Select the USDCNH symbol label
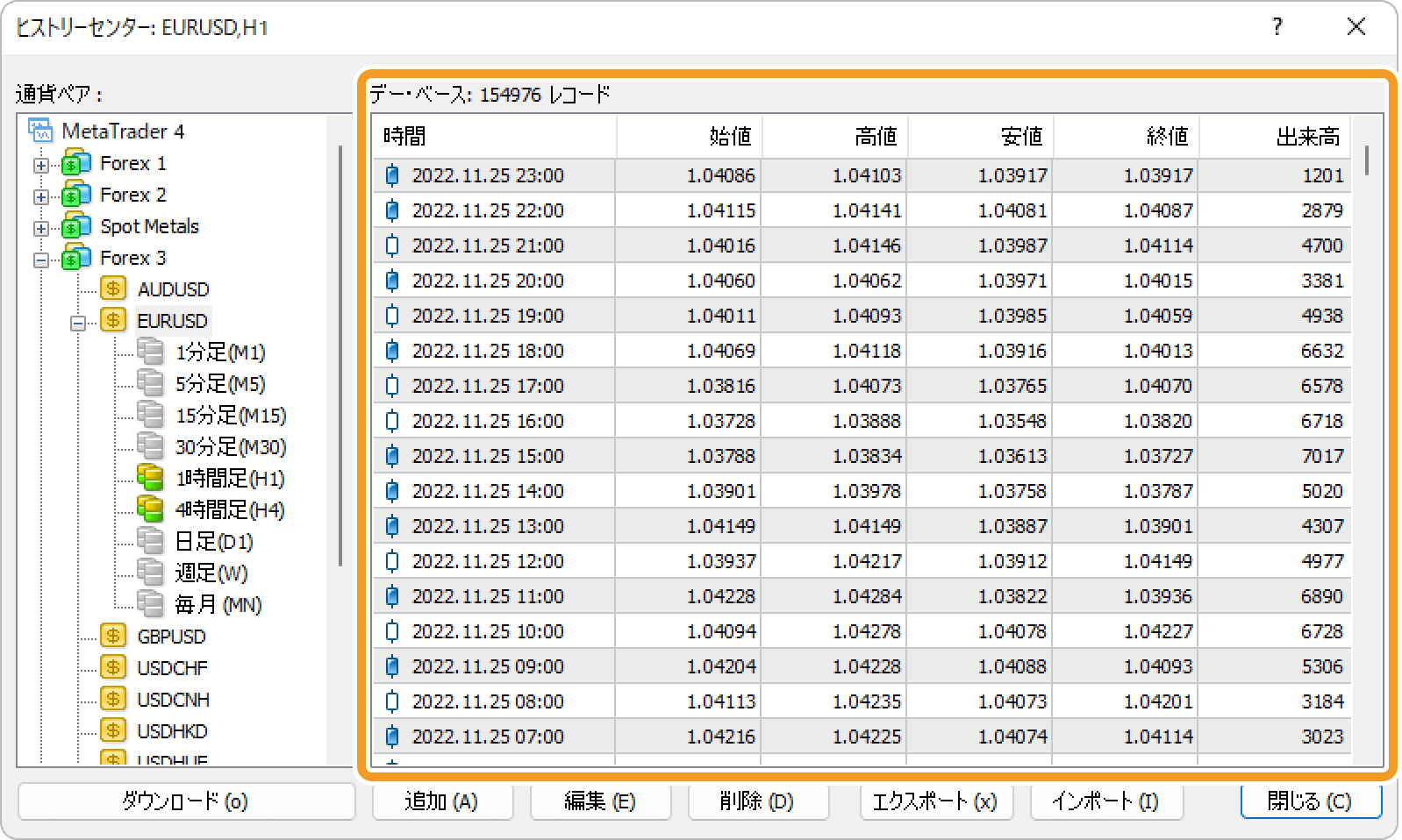Image resolution: width=1402 pixels, height=840 pixels. click(174, 700)
